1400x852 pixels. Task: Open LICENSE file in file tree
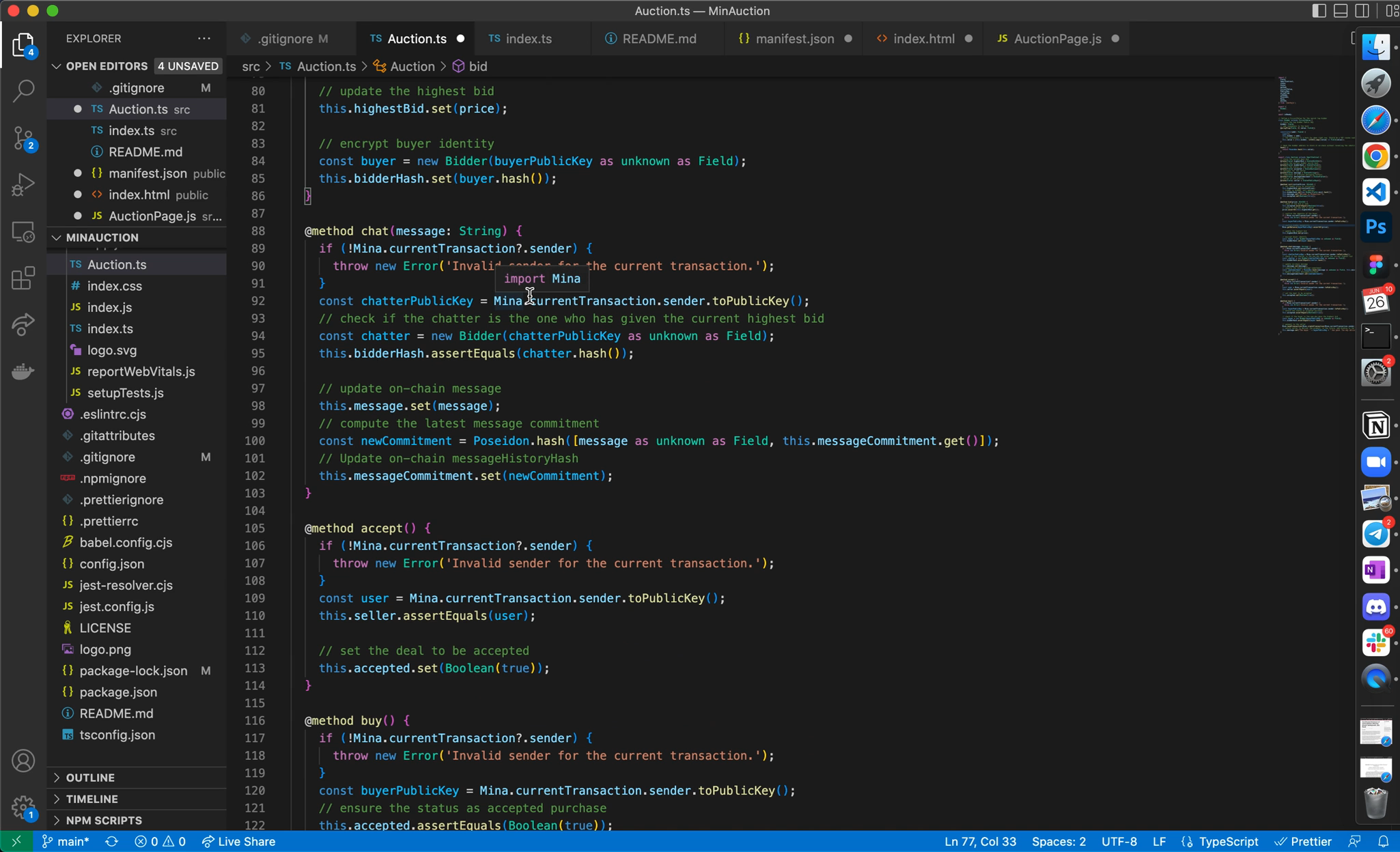coord(105,627)
